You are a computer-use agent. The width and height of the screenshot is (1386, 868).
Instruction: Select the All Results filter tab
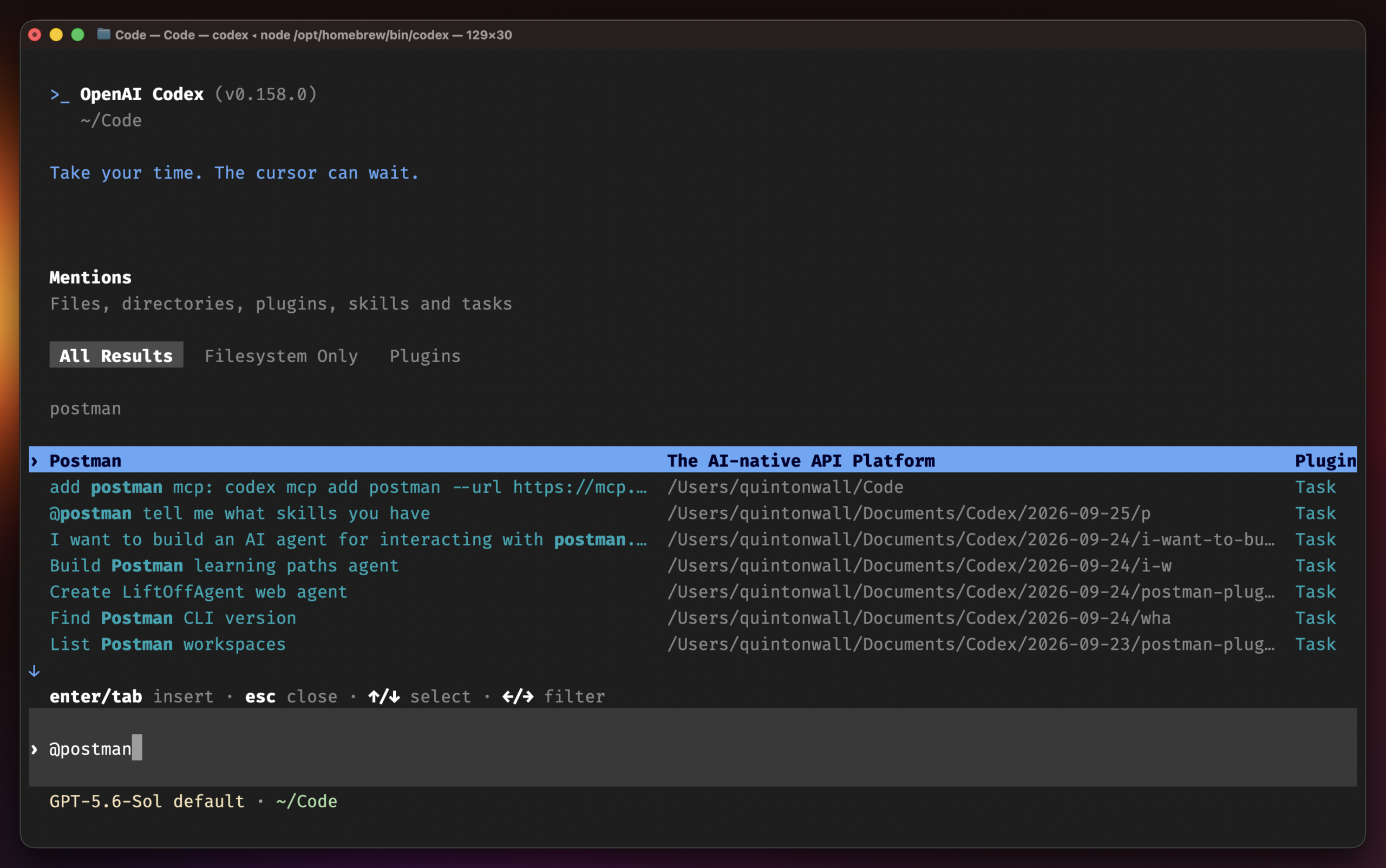point(116,356)
